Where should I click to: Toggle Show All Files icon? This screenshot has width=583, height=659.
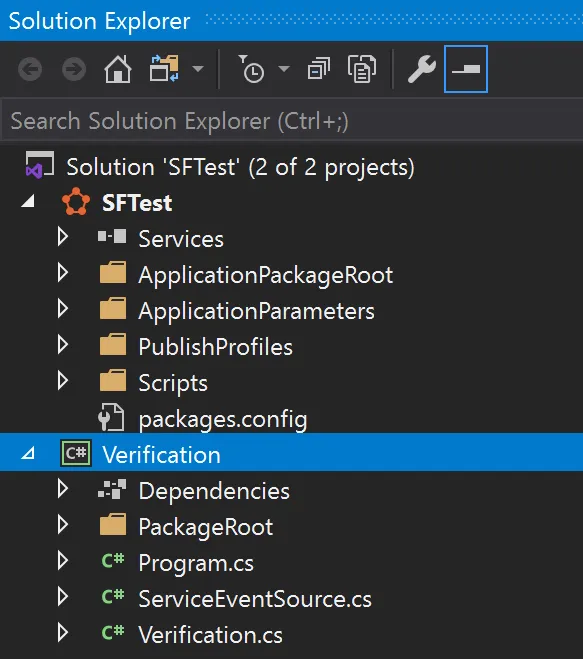[362, 69]
